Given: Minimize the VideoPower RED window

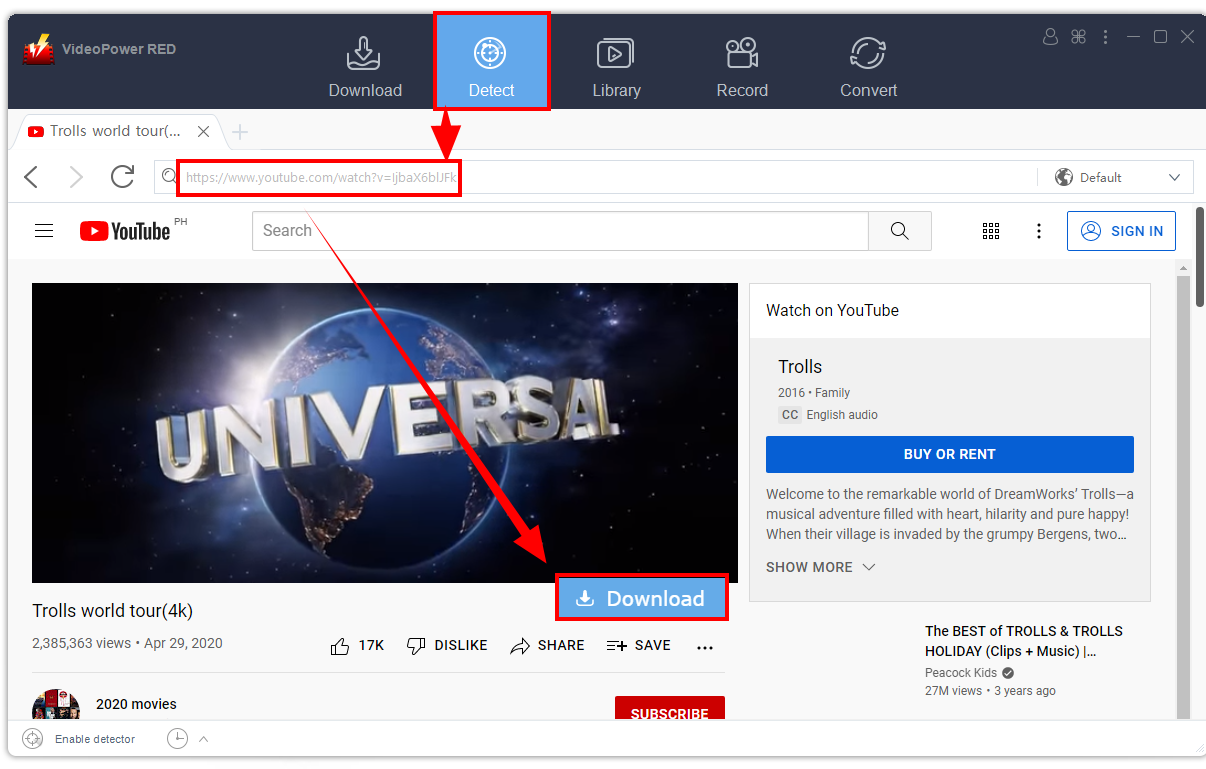Looking at the screenshot, I should 1133,37.
